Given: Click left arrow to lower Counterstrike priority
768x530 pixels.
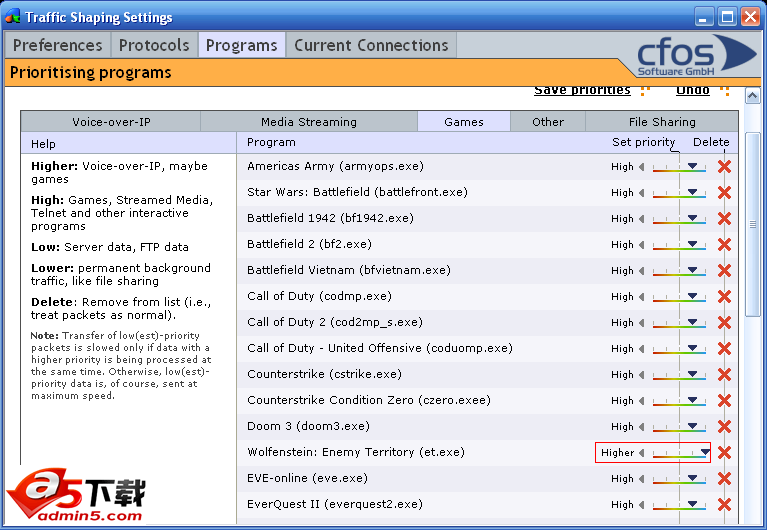Looking at the screenshot, I should pos(642,375).
